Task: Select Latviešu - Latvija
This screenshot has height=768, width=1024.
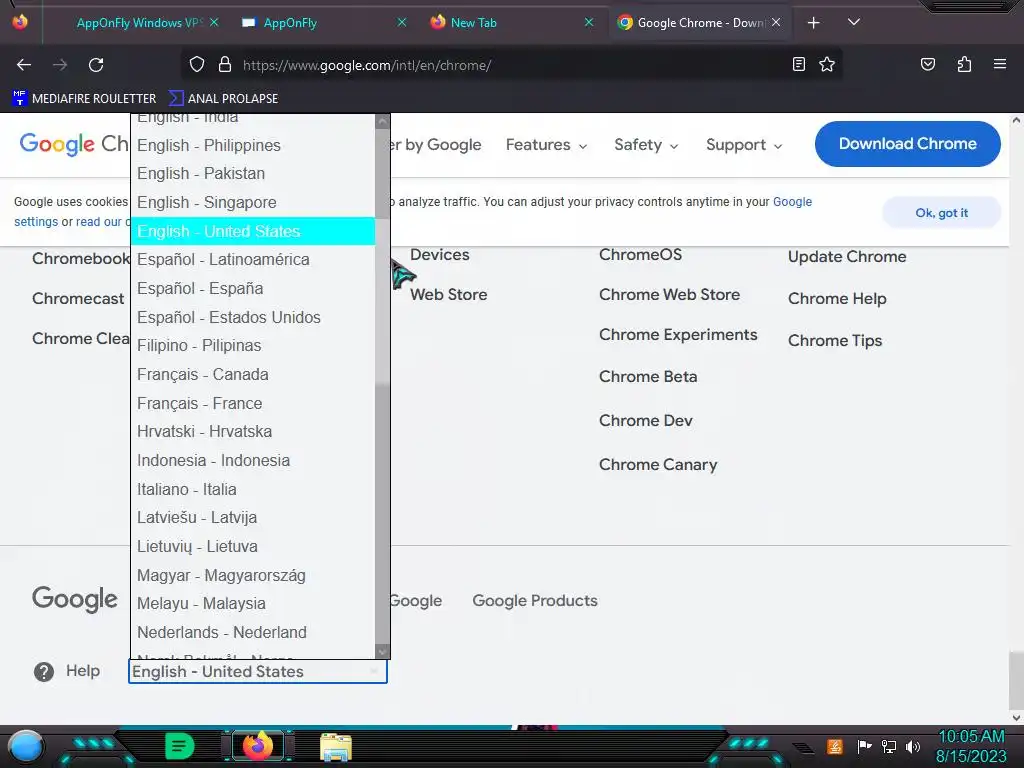Action: pyautogui.click(x=253, y=517)
